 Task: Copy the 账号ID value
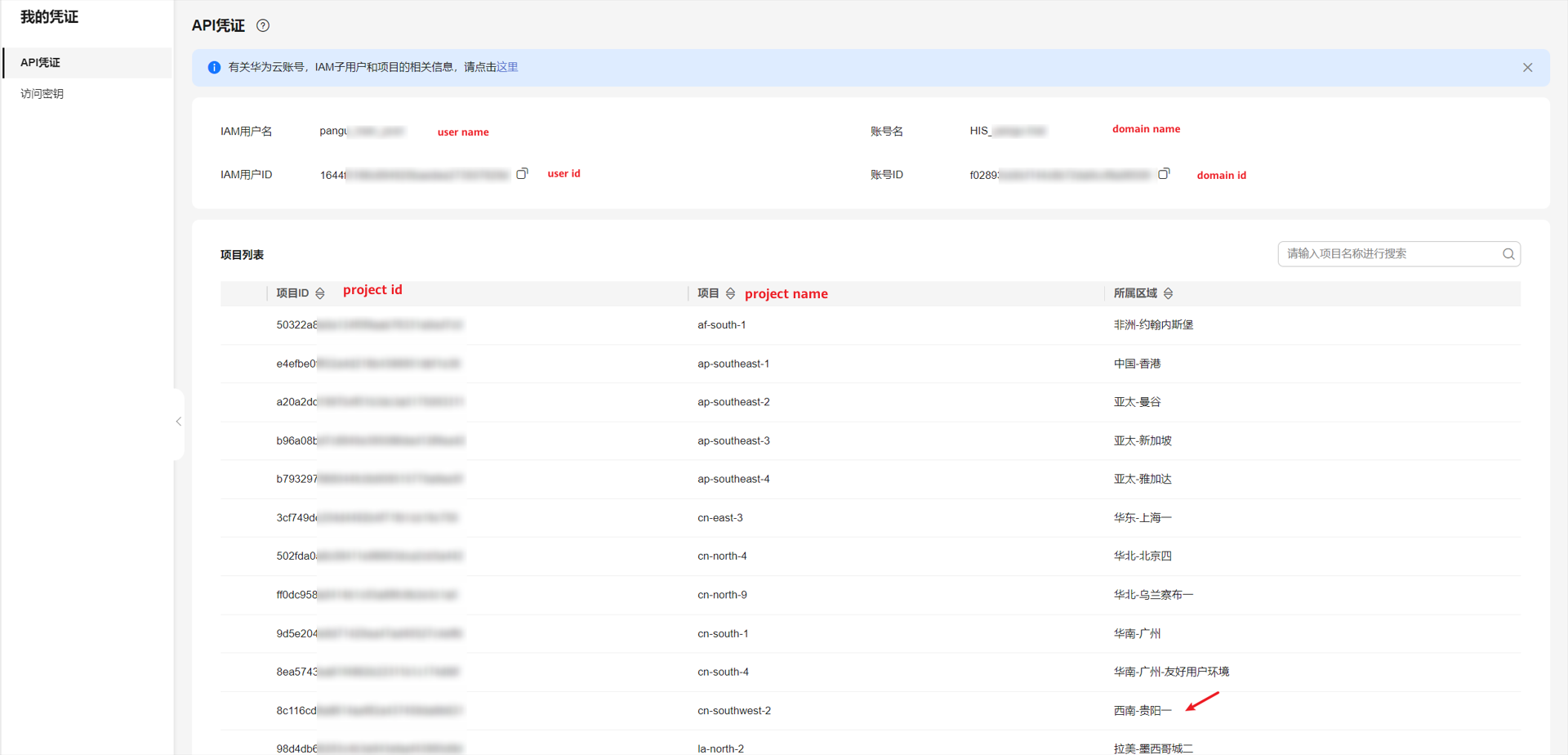click(x=1165, y=173)
